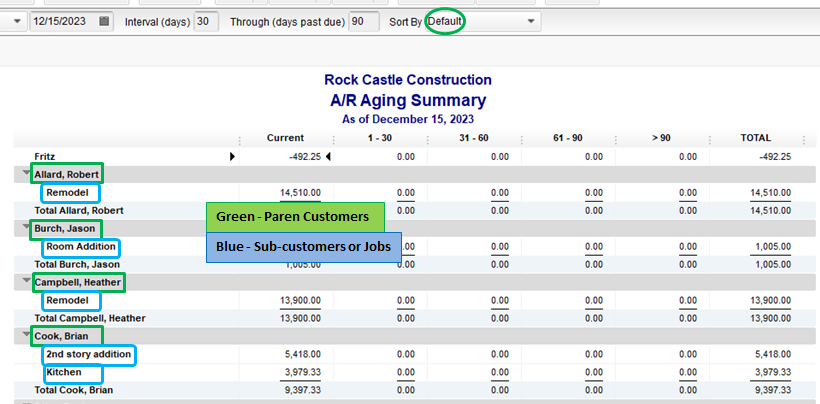This screenshot has height=404, width=820.
Task: Collapse the Campbell, Heather group
Action: [x=26, y=280]
